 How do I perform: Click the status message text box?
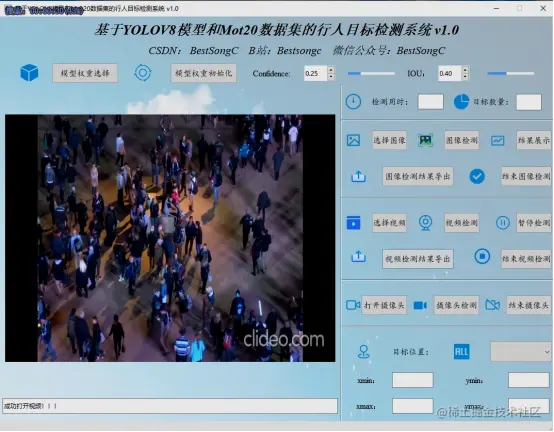[x=170, y=406]
